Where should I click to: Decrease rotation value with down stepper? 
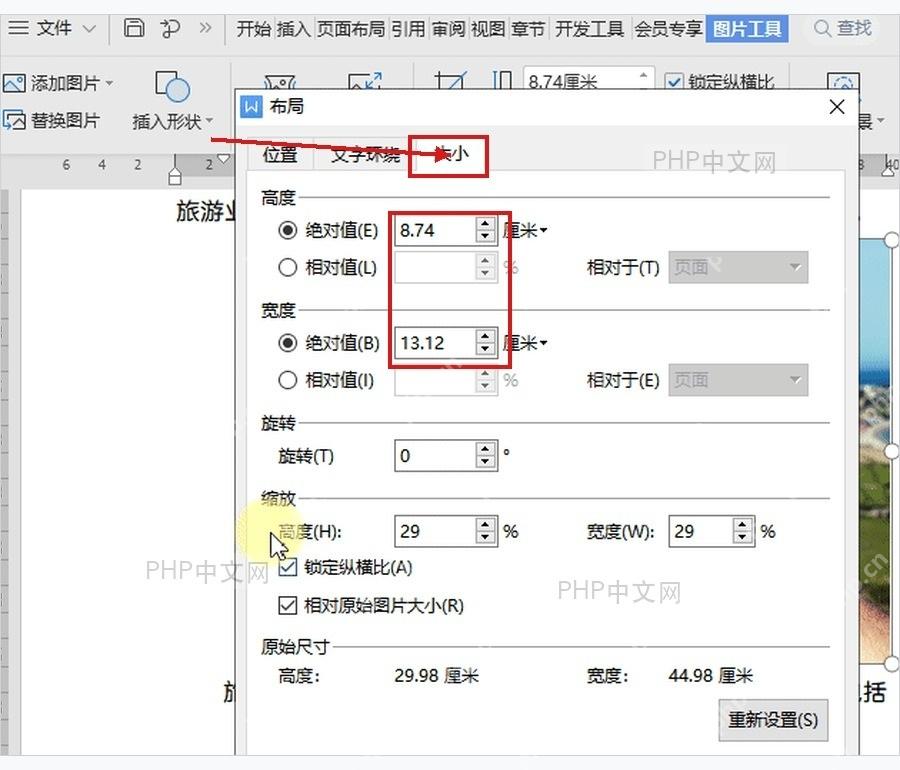coord(486,462)
